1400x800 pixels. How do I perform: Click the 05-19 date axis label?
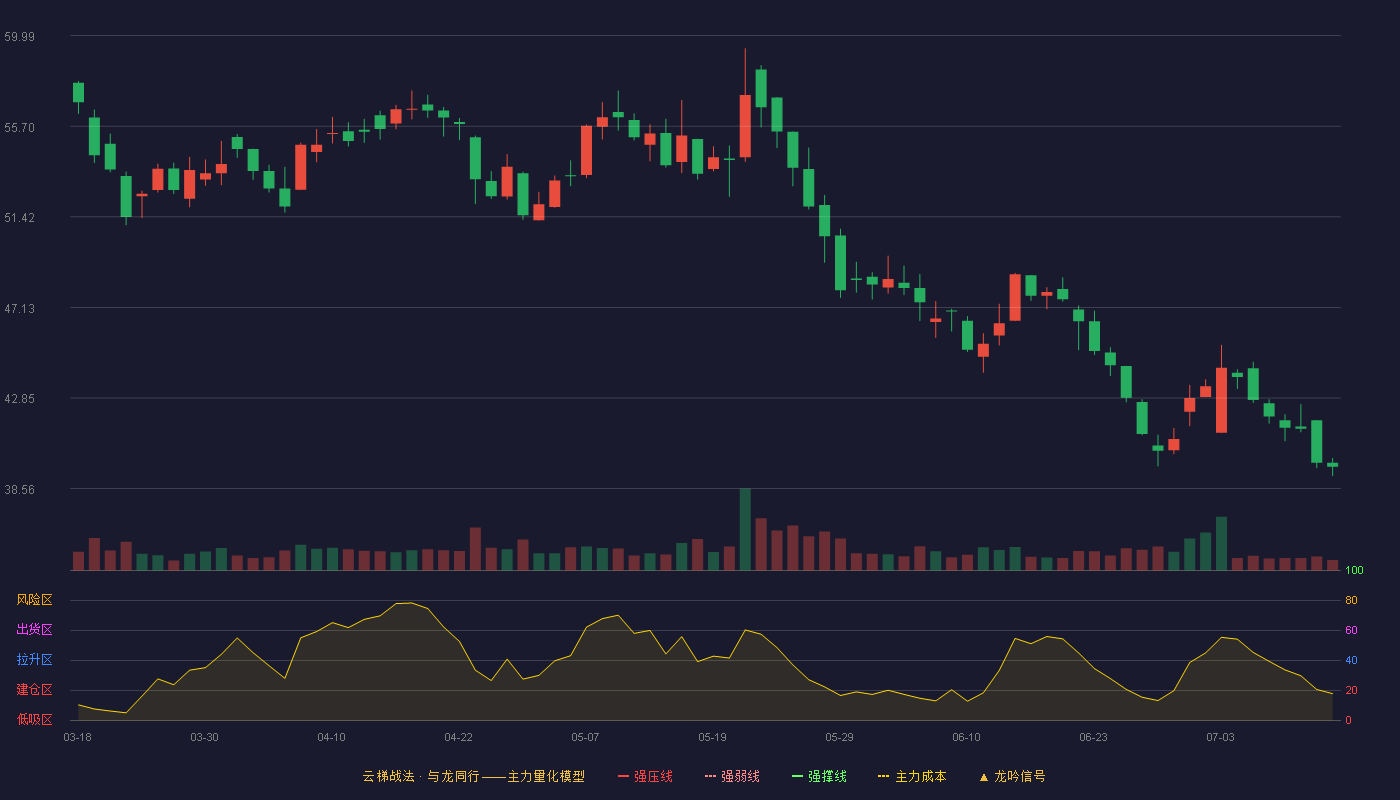(x=712, y=737)
